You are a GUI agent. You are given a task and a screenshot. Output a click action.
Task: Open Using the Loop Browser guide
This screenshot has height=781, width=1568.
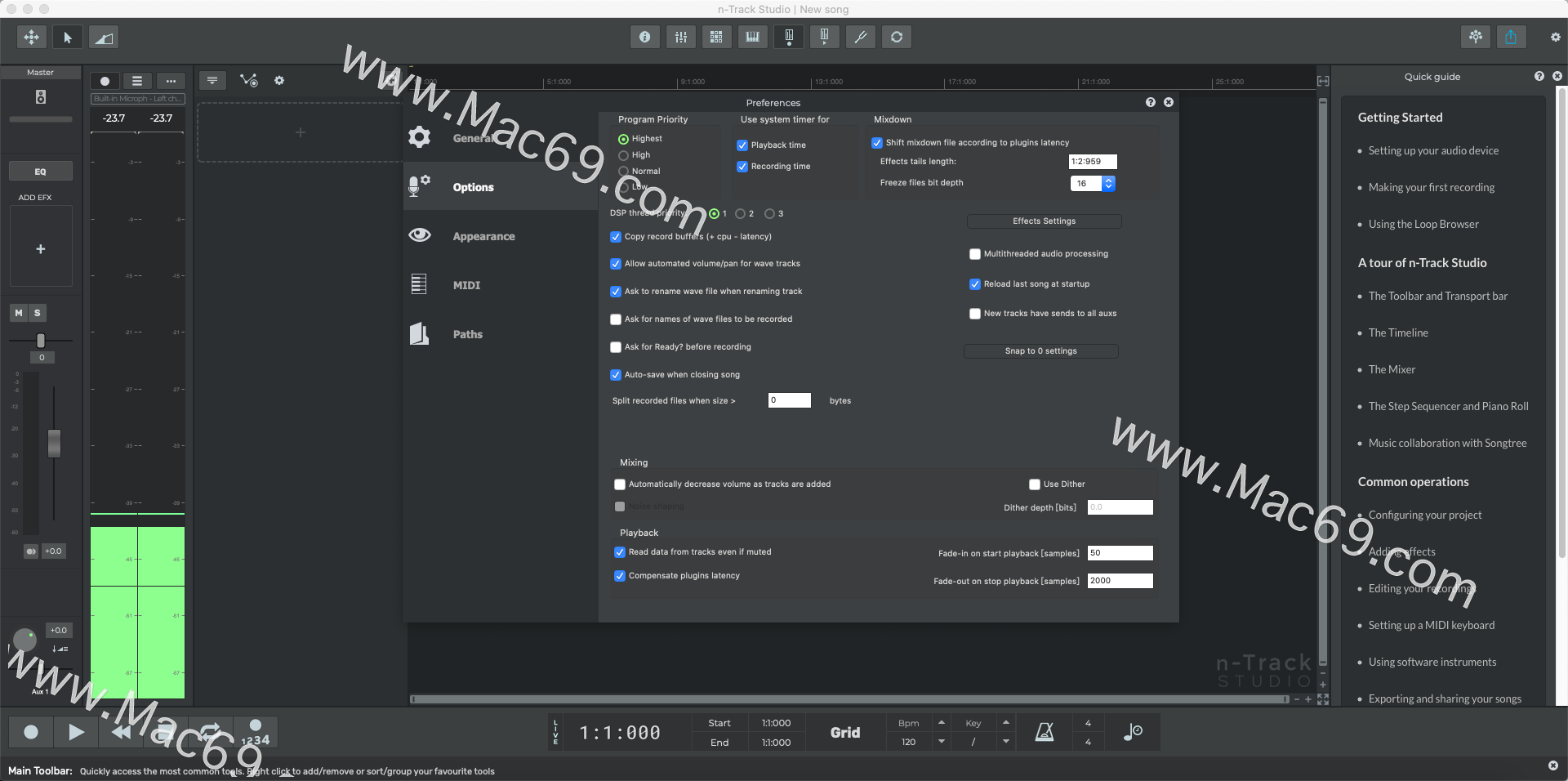click(1423, 224)
